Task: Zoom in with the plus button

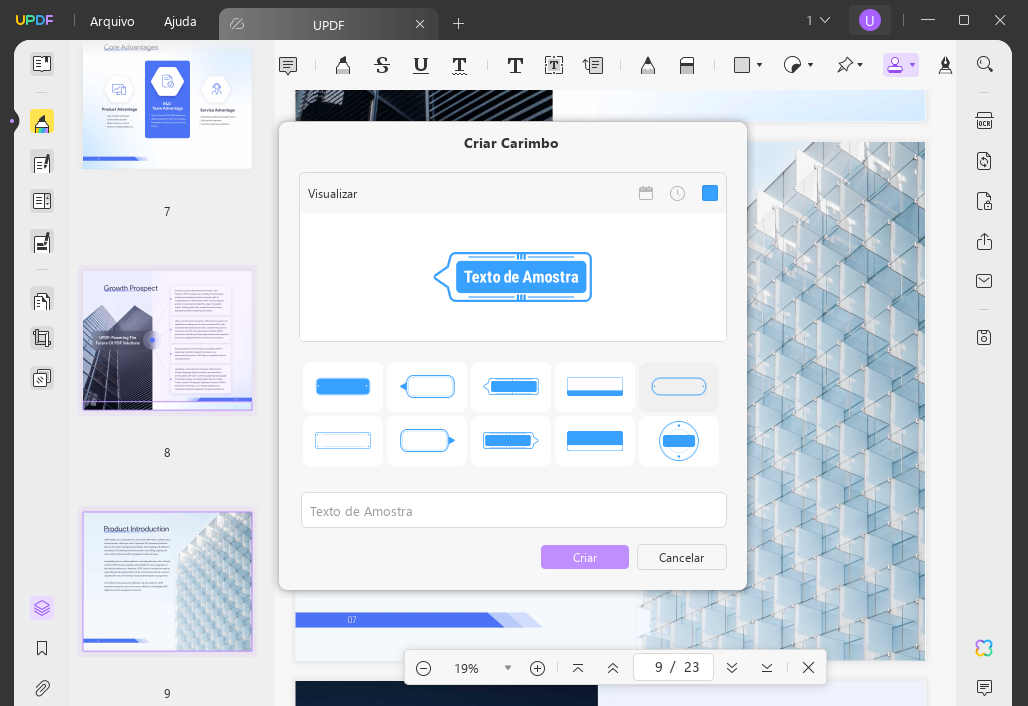Action: coord(538,668)
